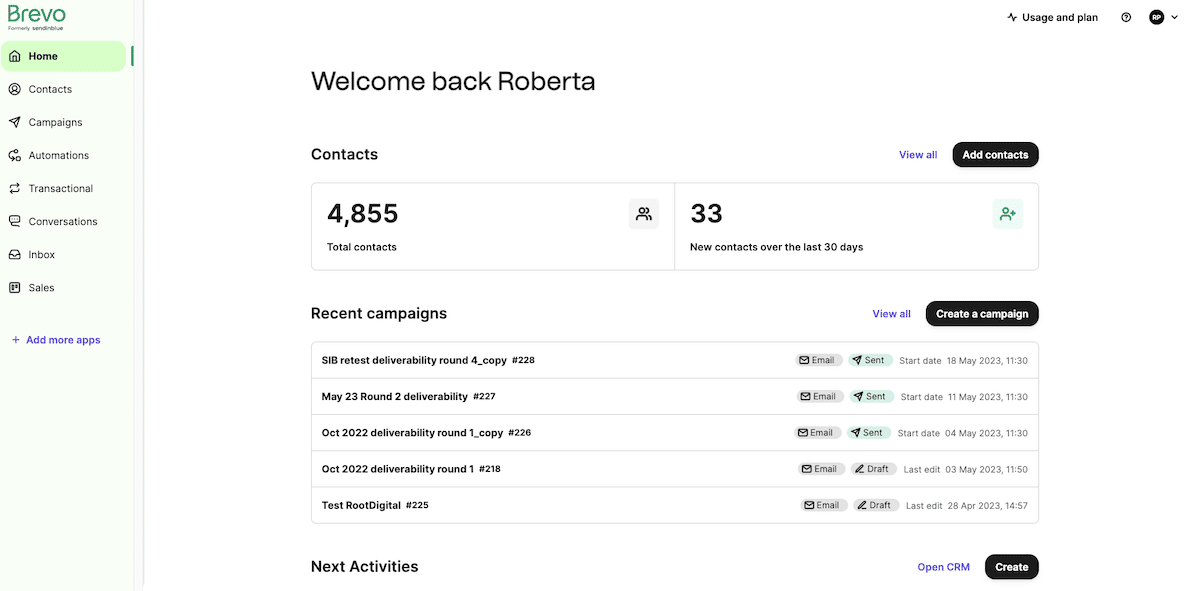Click the help question mark icon
Image resolution: width=1200 pixels, height=591 pixels.
click(1126, 17)
